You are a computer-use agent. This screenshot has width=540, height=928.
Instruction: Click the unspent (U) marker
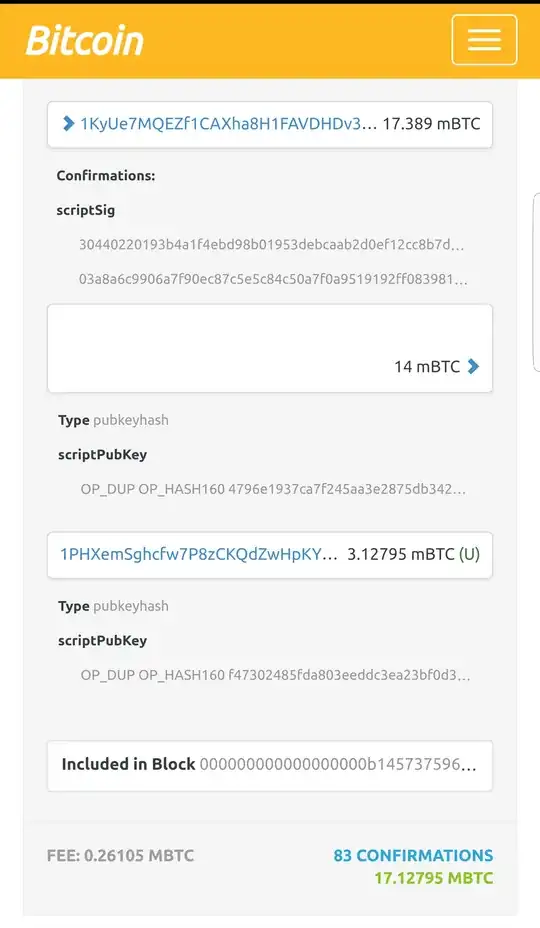click(x=469, y=554)
